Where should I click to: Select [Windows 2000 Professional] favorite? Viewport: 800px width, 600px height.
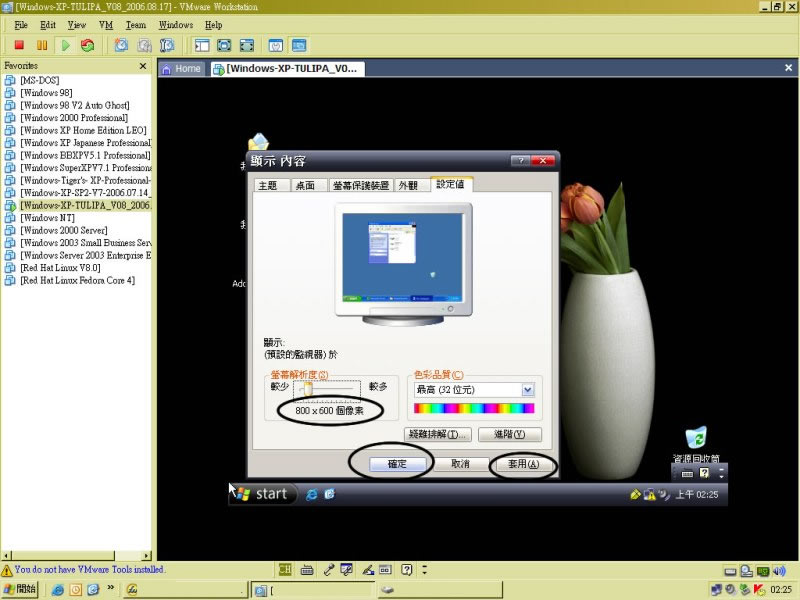pos(74,118)
